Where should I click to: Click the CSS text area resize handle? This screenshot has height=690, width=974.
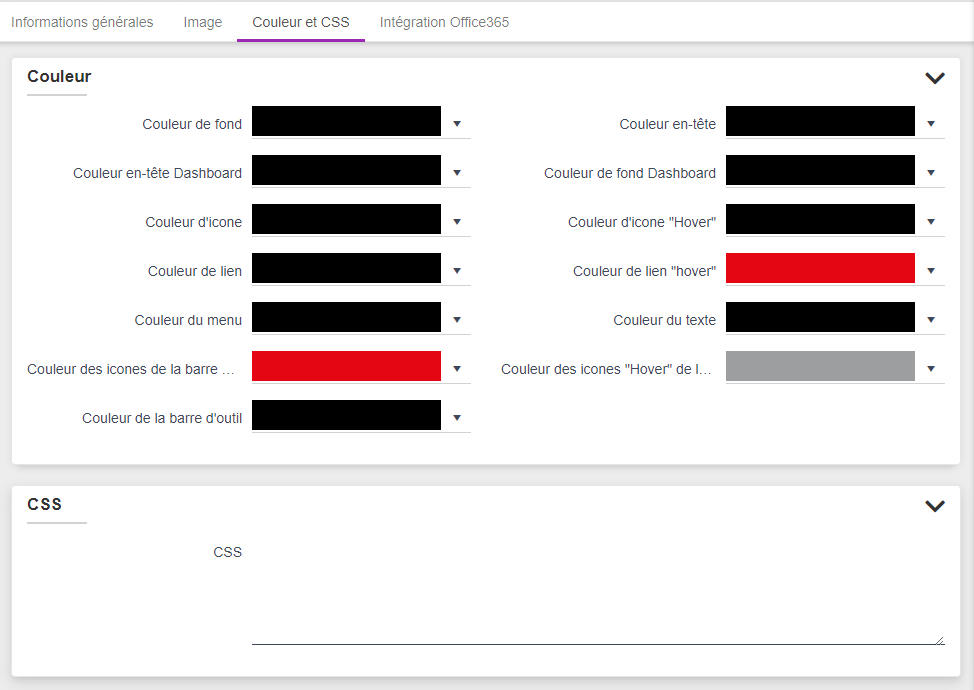click(939, 640)
